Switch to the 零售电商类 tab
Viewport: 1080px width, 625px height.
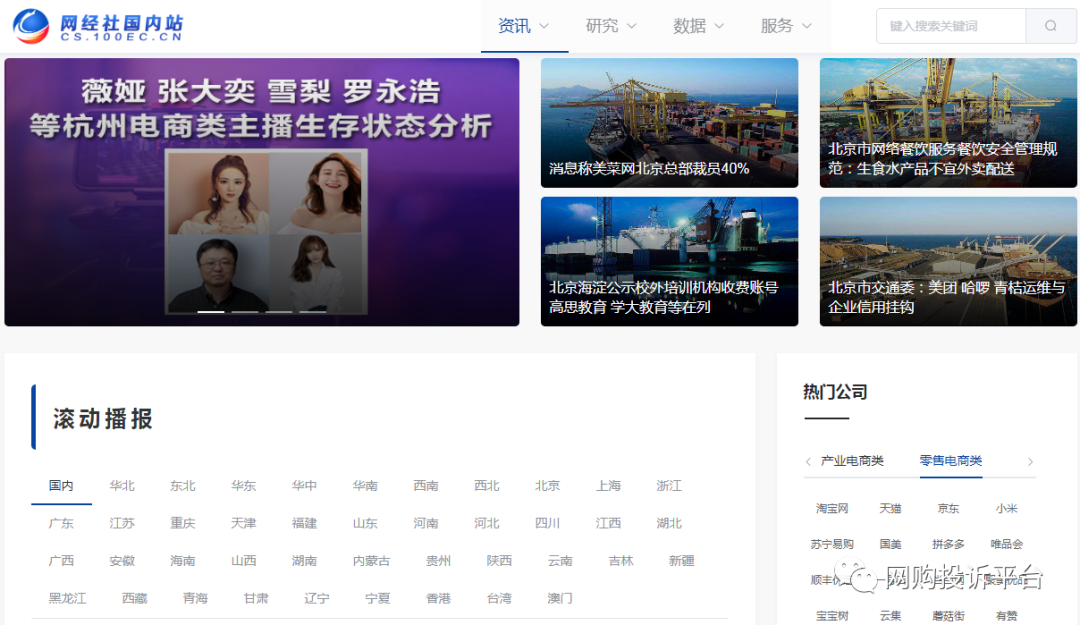[951, 461]
